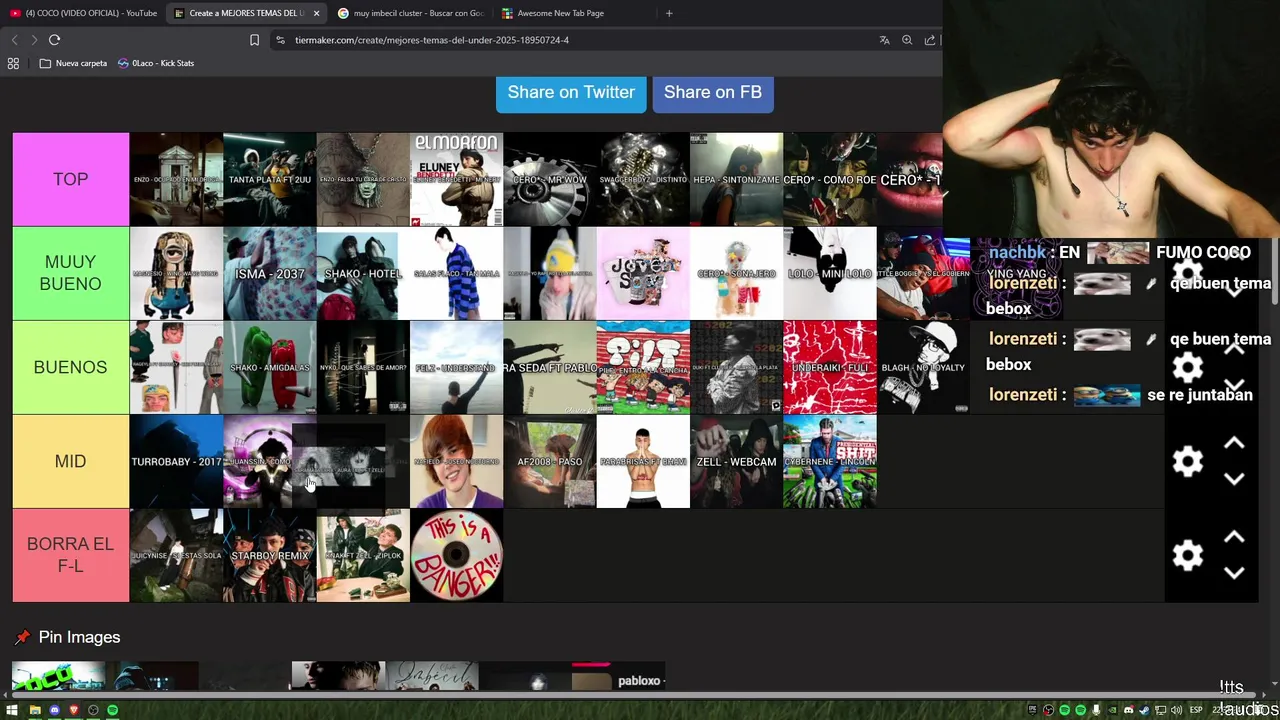Open Spotify from the taskbar

(112, 710)
